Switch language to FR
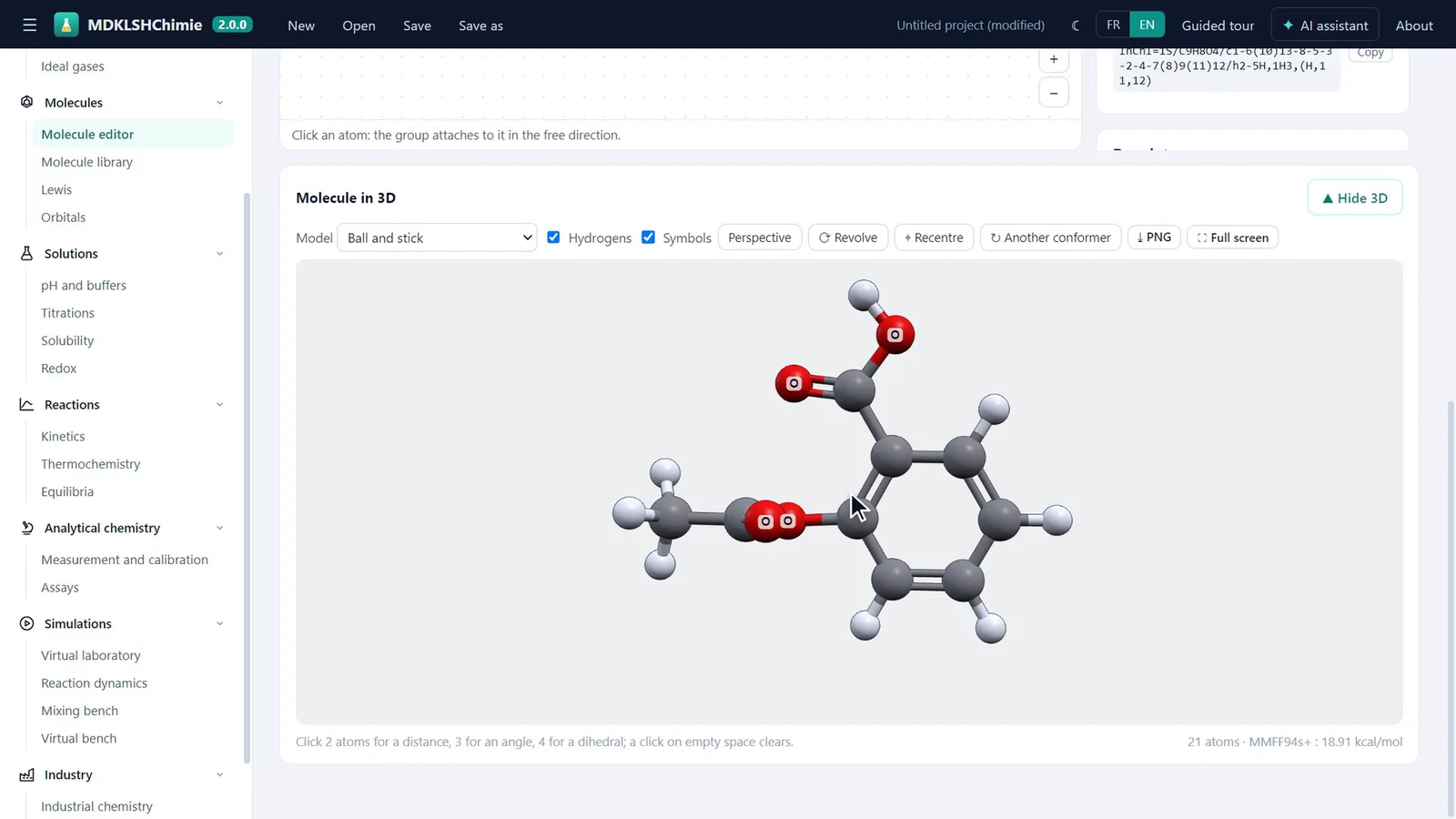 click(x=1113, y=25)
